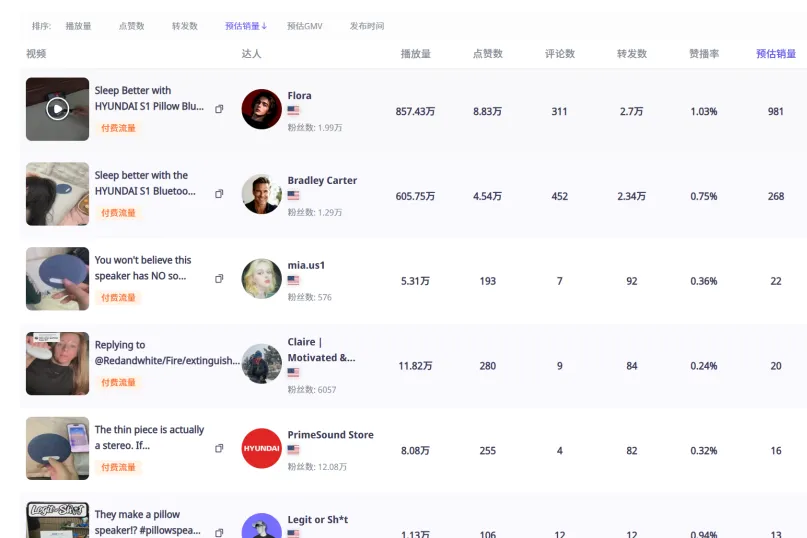Click the US flag icon under Flora
The image size is (807, 538).
click(293, 110)
